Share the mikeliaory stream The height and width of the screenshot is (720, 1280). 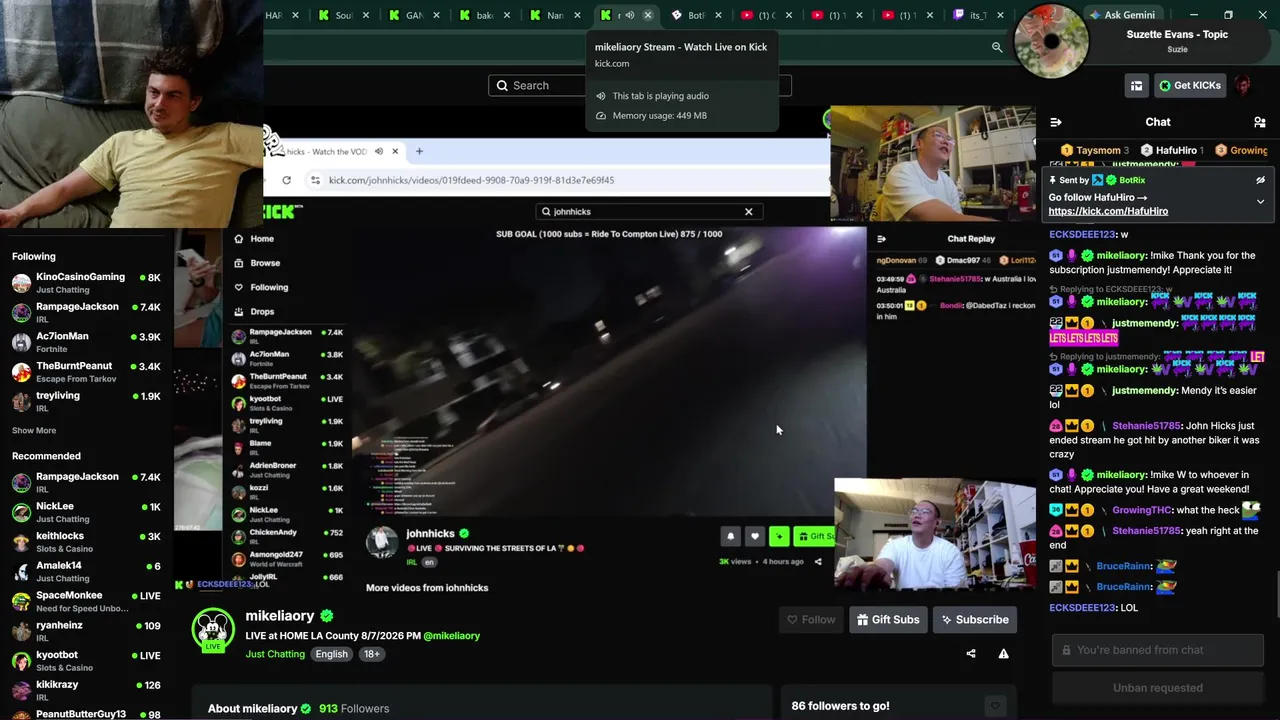click(x=970, y=654)
